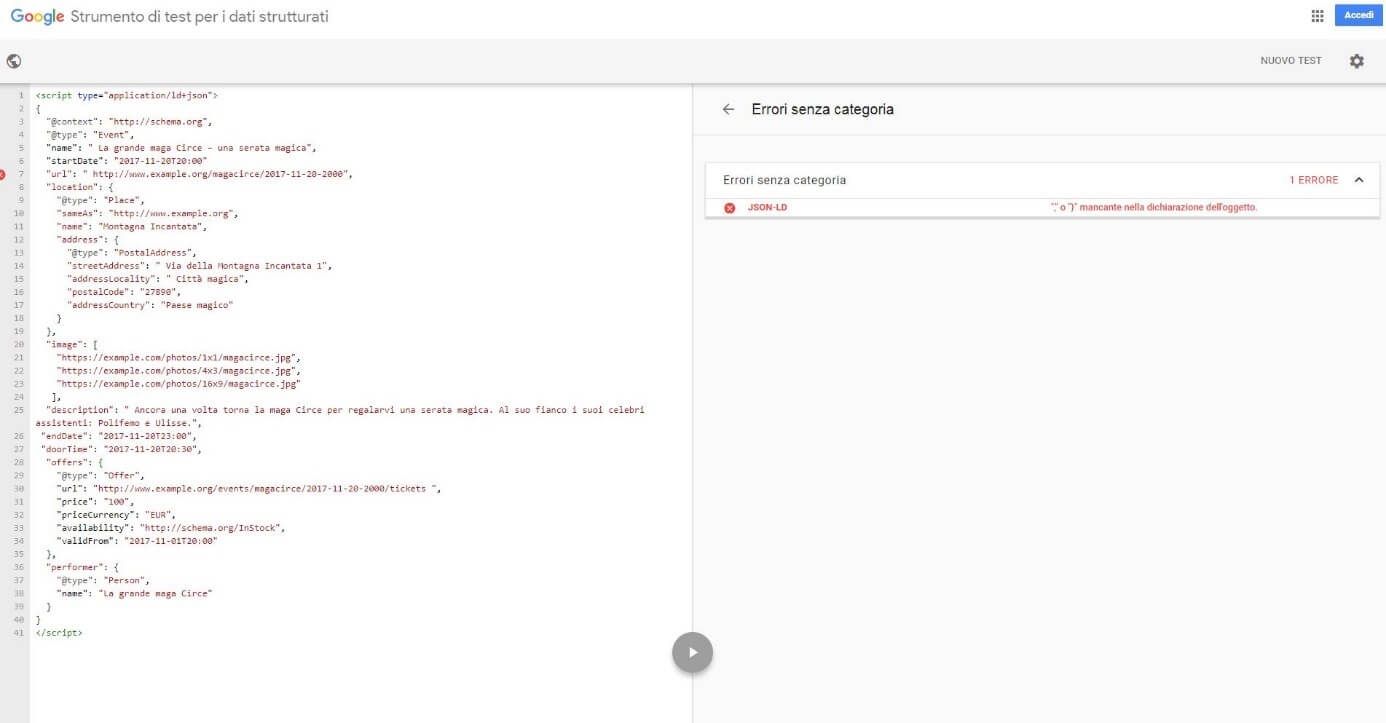The height and width of the screenshot is (723, 1386).
Task: Click the endDate code line
Action: pos(118,436)
